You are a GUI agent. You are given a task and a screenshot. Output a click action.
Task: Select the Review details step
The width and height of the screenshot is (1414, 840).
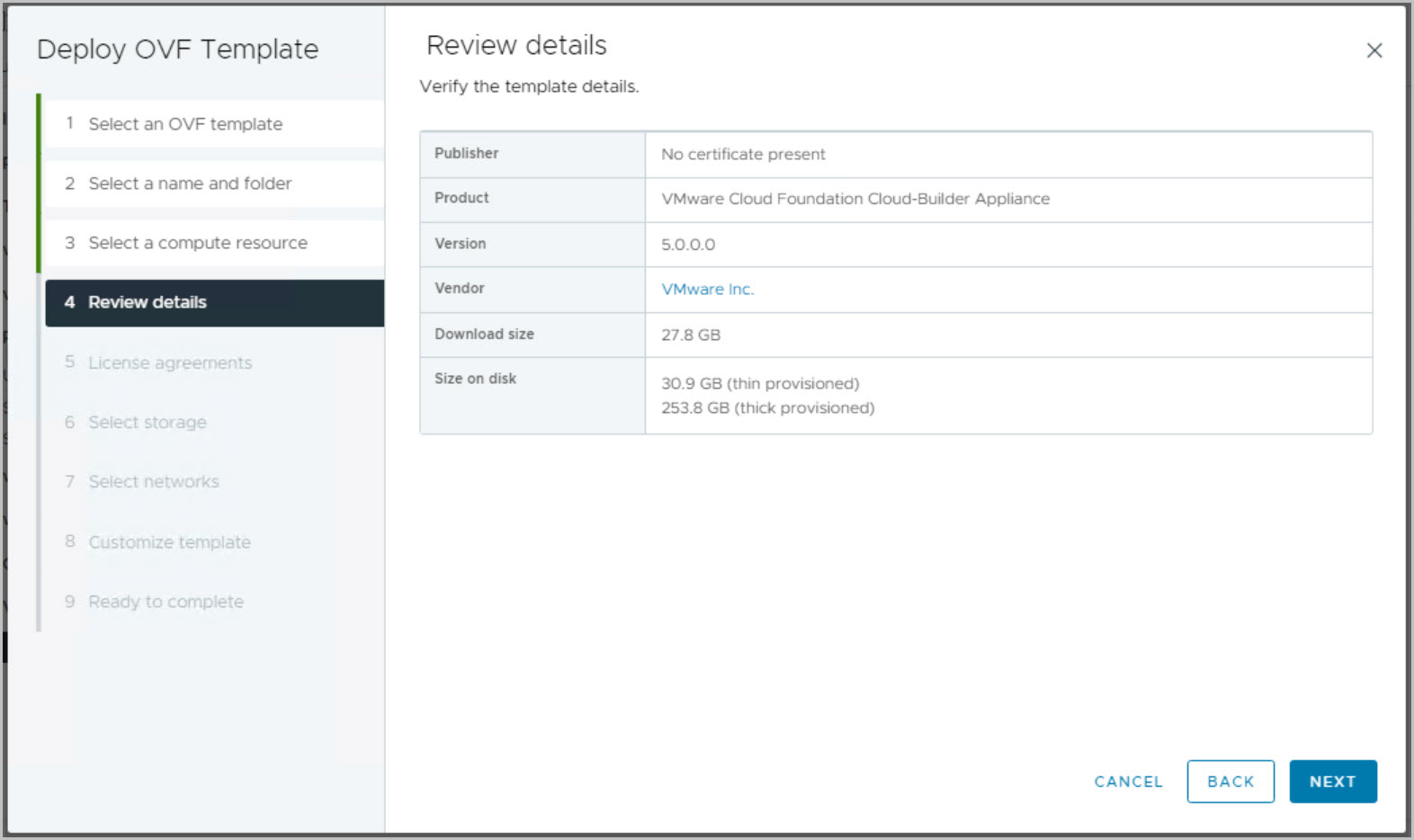148,303
